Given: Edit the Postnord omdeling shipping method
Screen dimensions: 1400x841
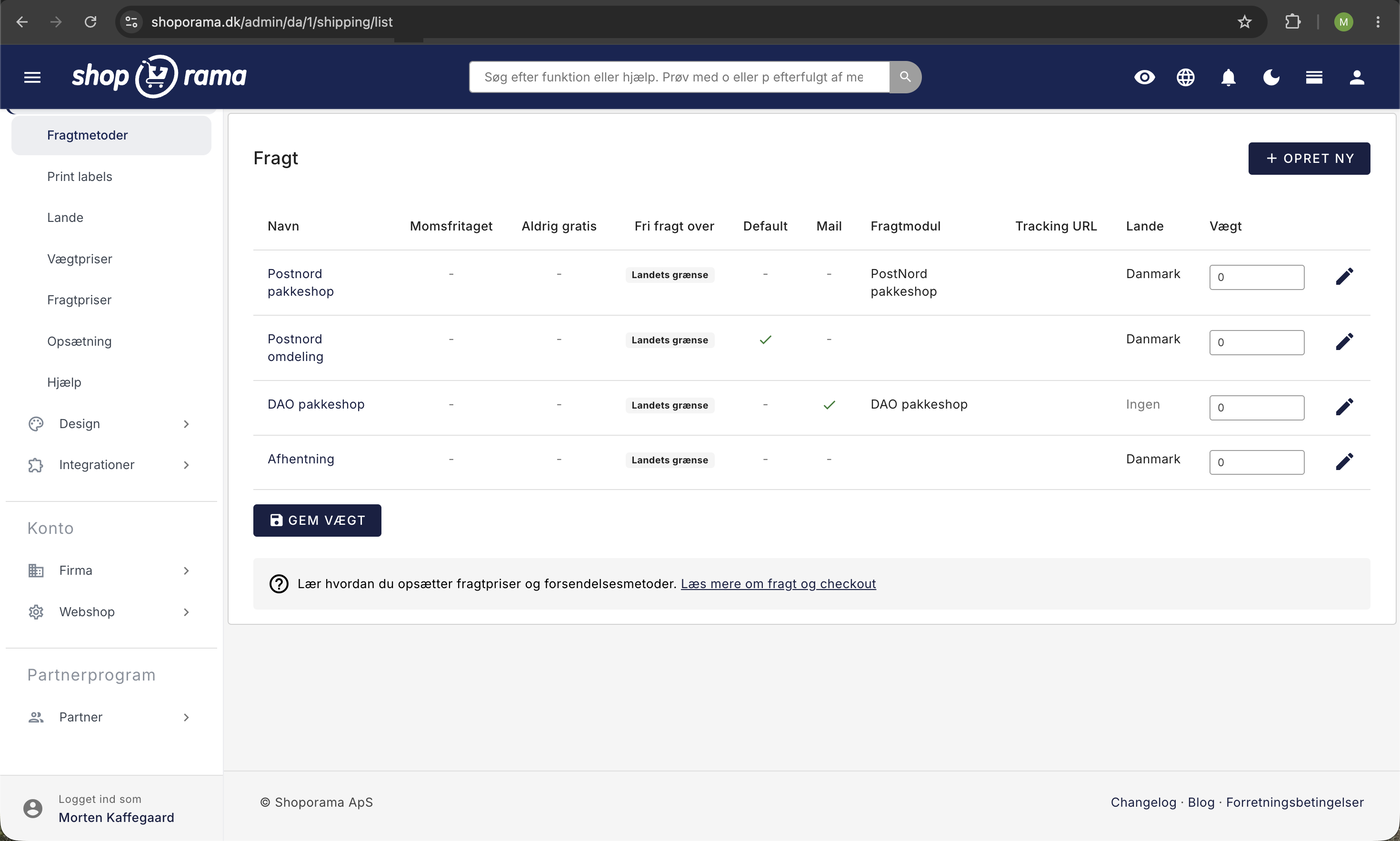Looking at the screenshot, I should click(1345, 342).
